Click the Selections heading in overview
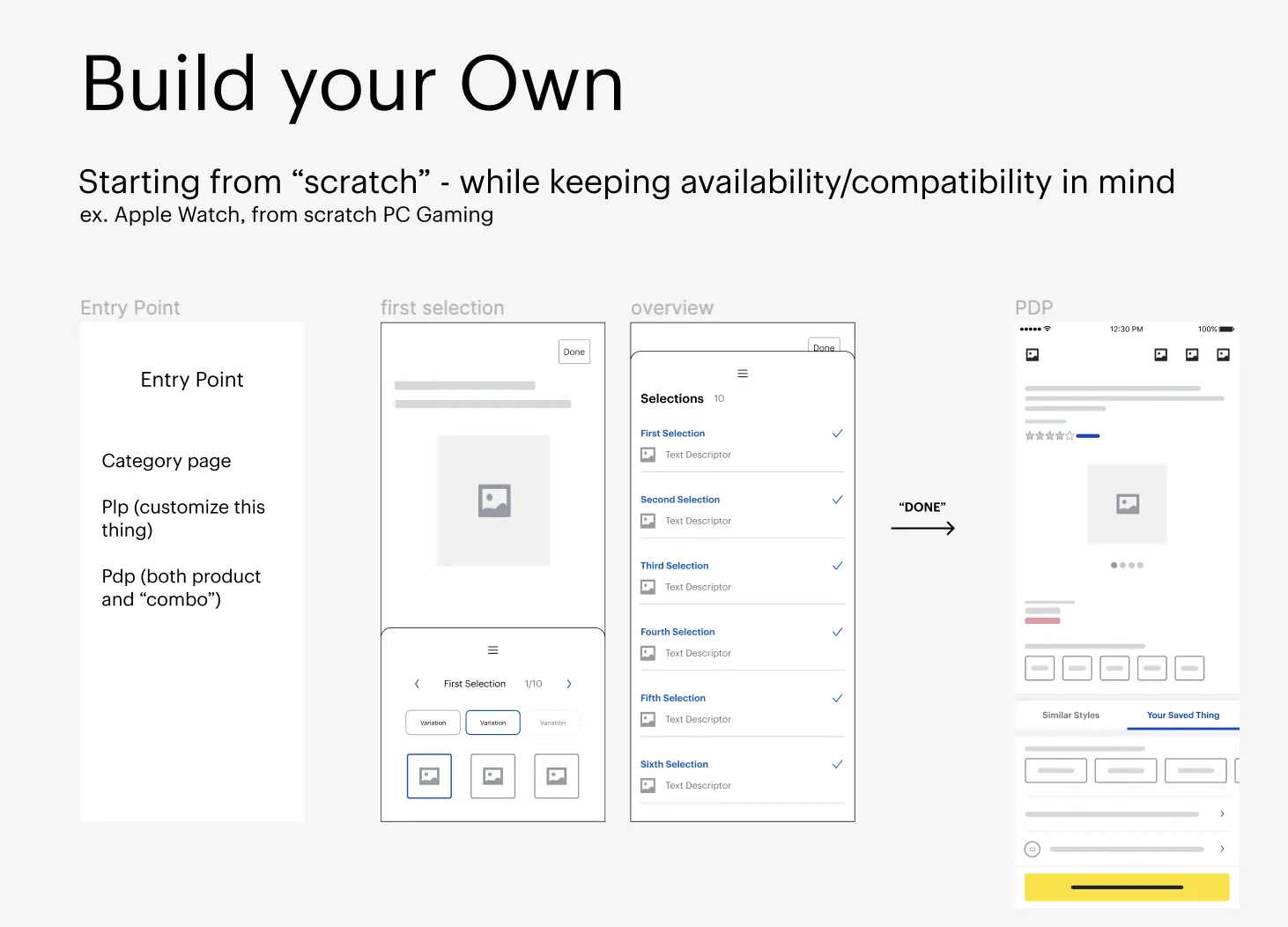 (672, 398)
